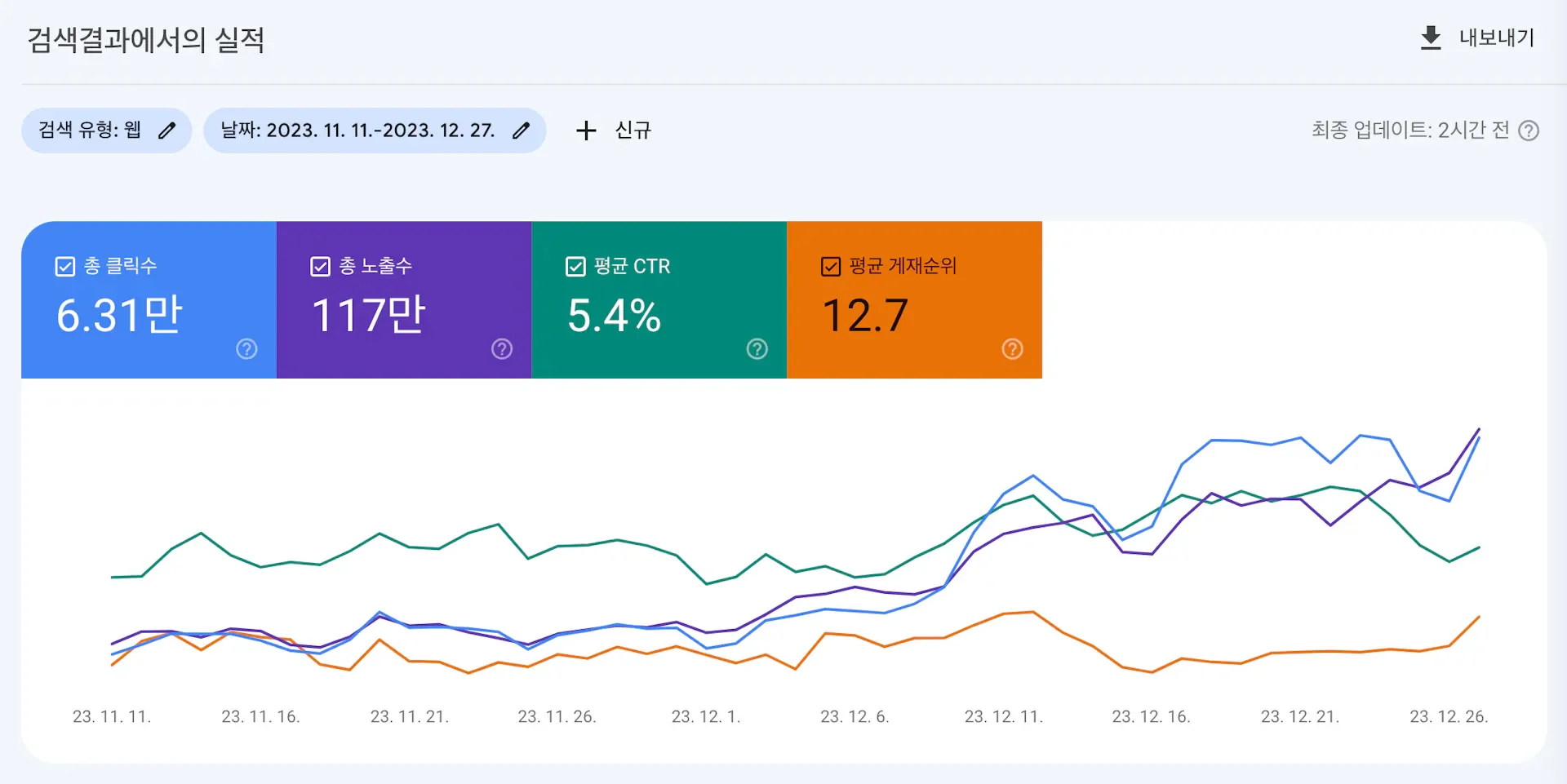
Task: Toggle the 평균 게재순위 checkbox
Action: click(x=830, y=266)
